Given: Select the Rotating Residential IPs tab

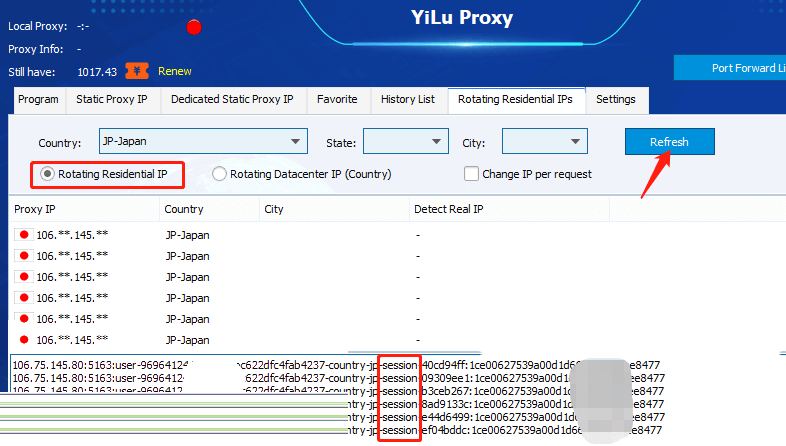Looking at the screenshot, I should pyautogui.click(x=515, y=99).
